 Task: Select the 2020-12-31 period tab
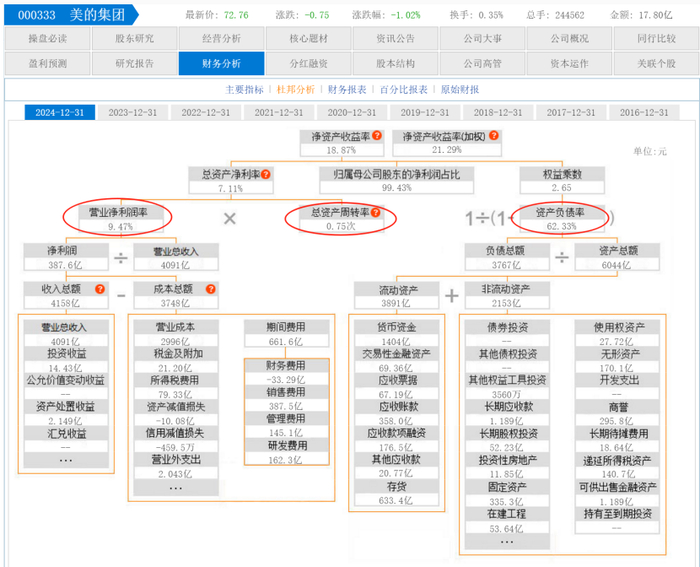click(x=352, y=113)
